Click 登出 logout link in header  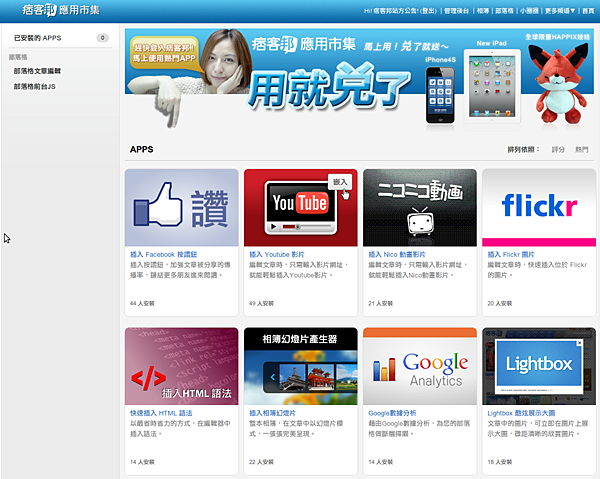428,11
